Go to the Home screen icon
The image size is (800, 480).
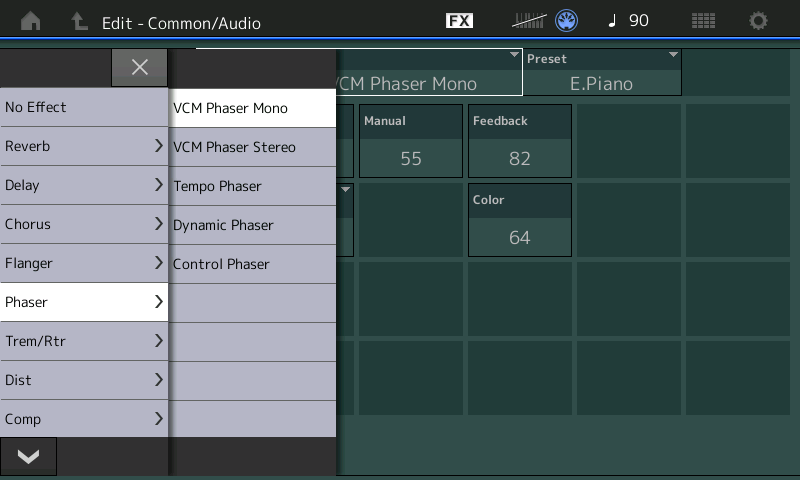coord(30,21)
